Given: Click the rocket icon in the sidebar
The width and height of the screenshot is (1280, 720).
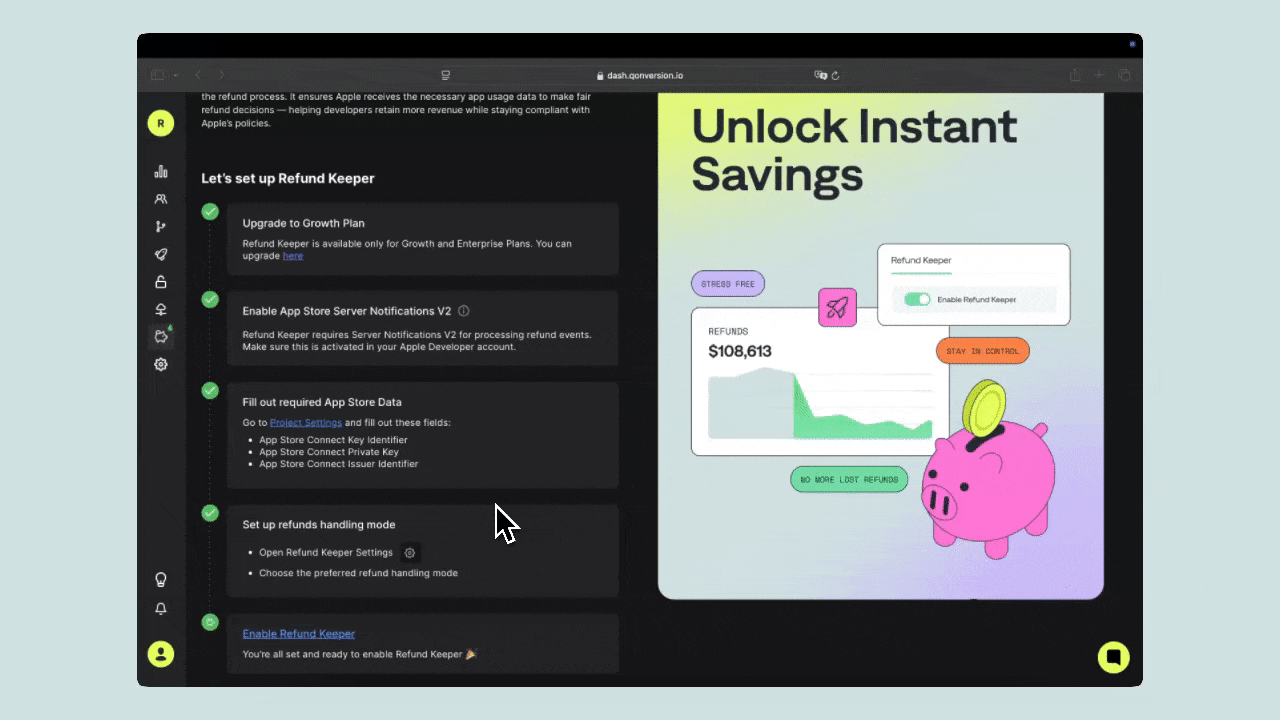Looking at the screenshot, I should click(x=161, y=254).
